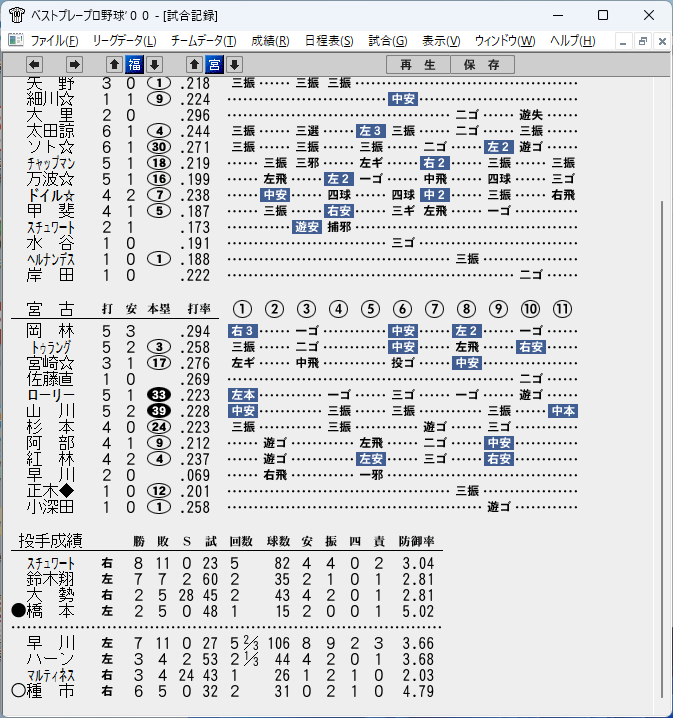Screen dimensions: 673x718
Task: Open the リーグデータ(L) menu
Action: pyautogui.click(x=124, y=41)
